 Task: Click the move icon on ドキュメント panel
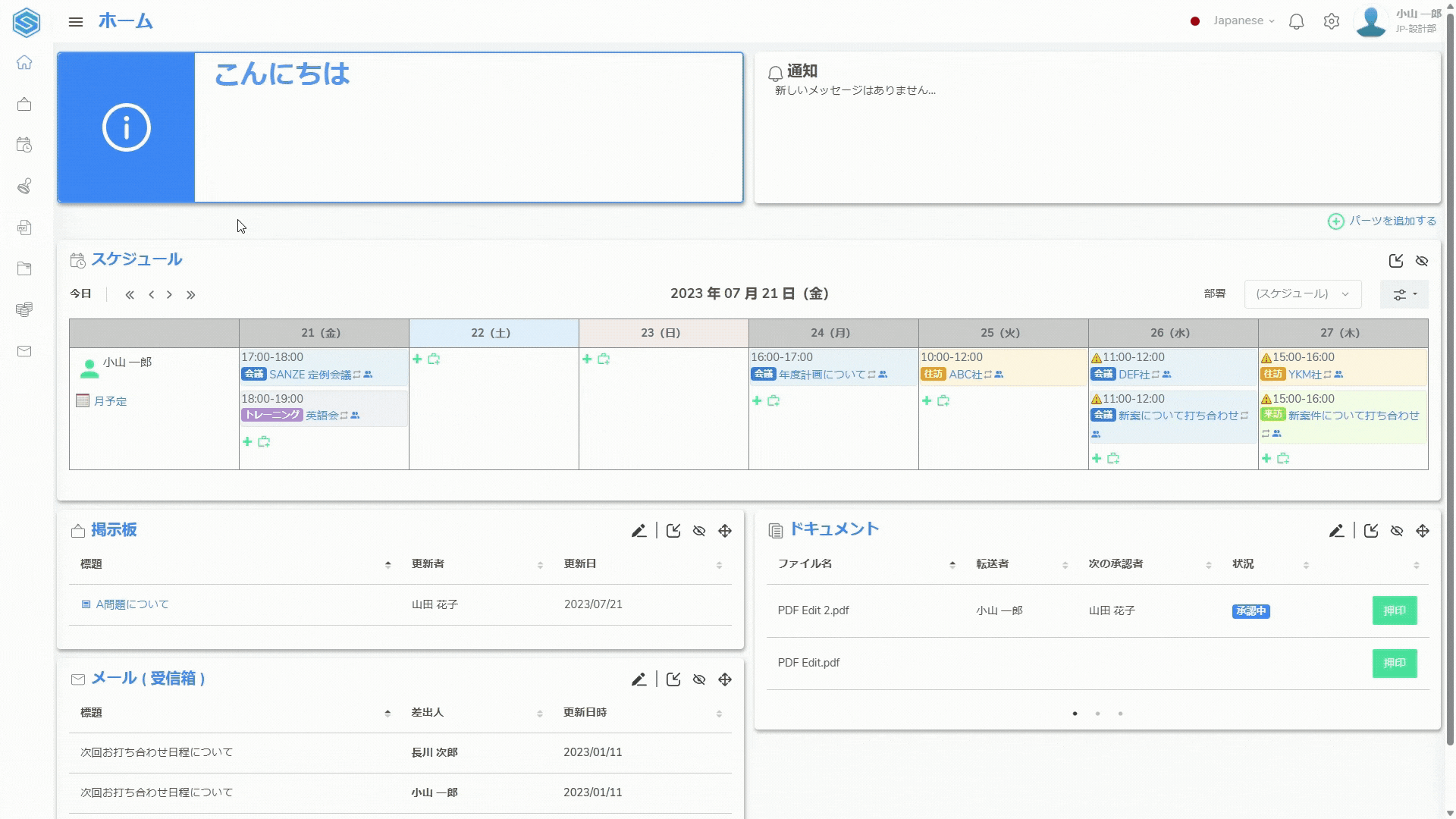[x=1423, y=531]
